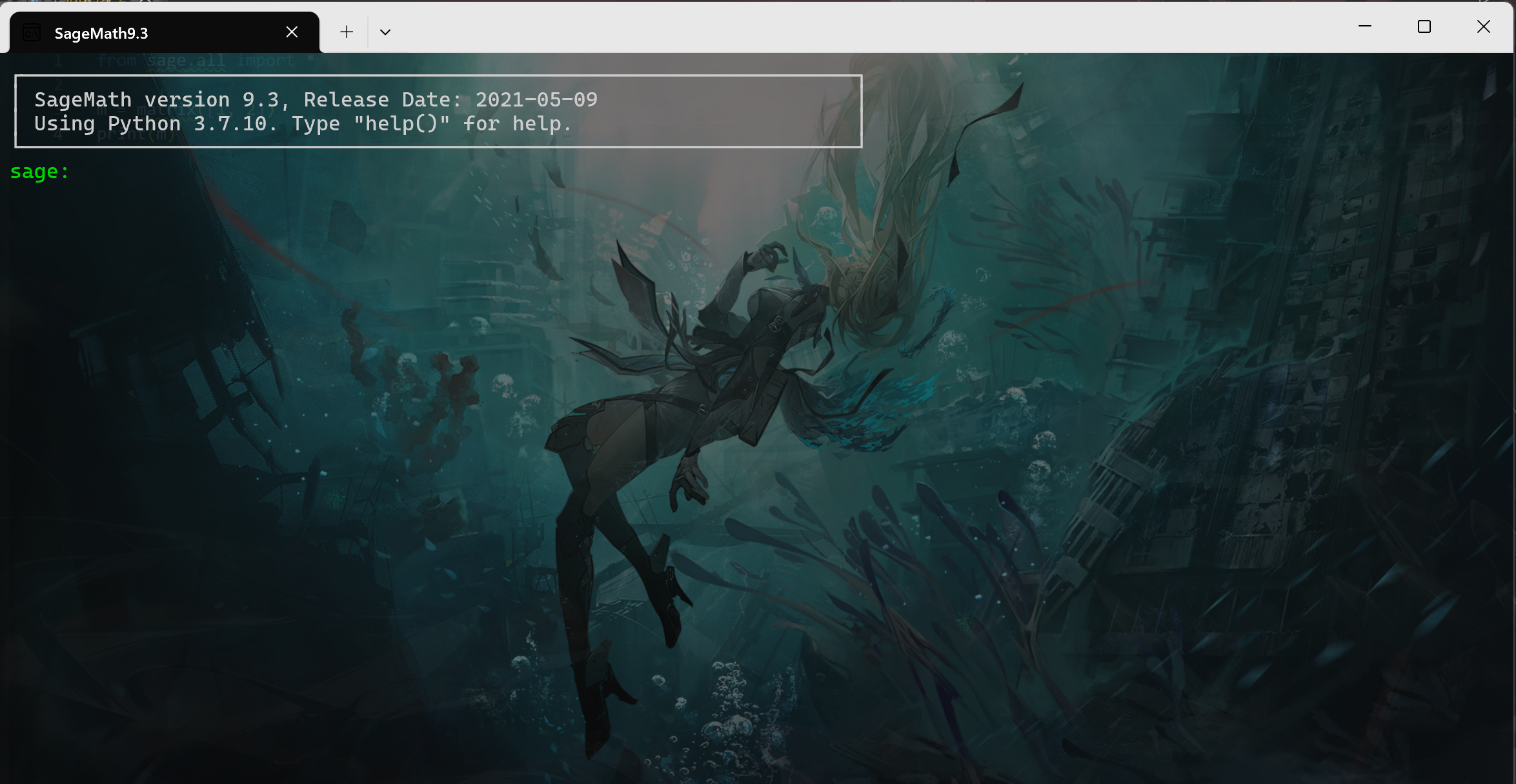The image size is (1516, 784).
Task: Close the SageMath9.3 tab
Action: pyautogui.click(x=292, y=32)
